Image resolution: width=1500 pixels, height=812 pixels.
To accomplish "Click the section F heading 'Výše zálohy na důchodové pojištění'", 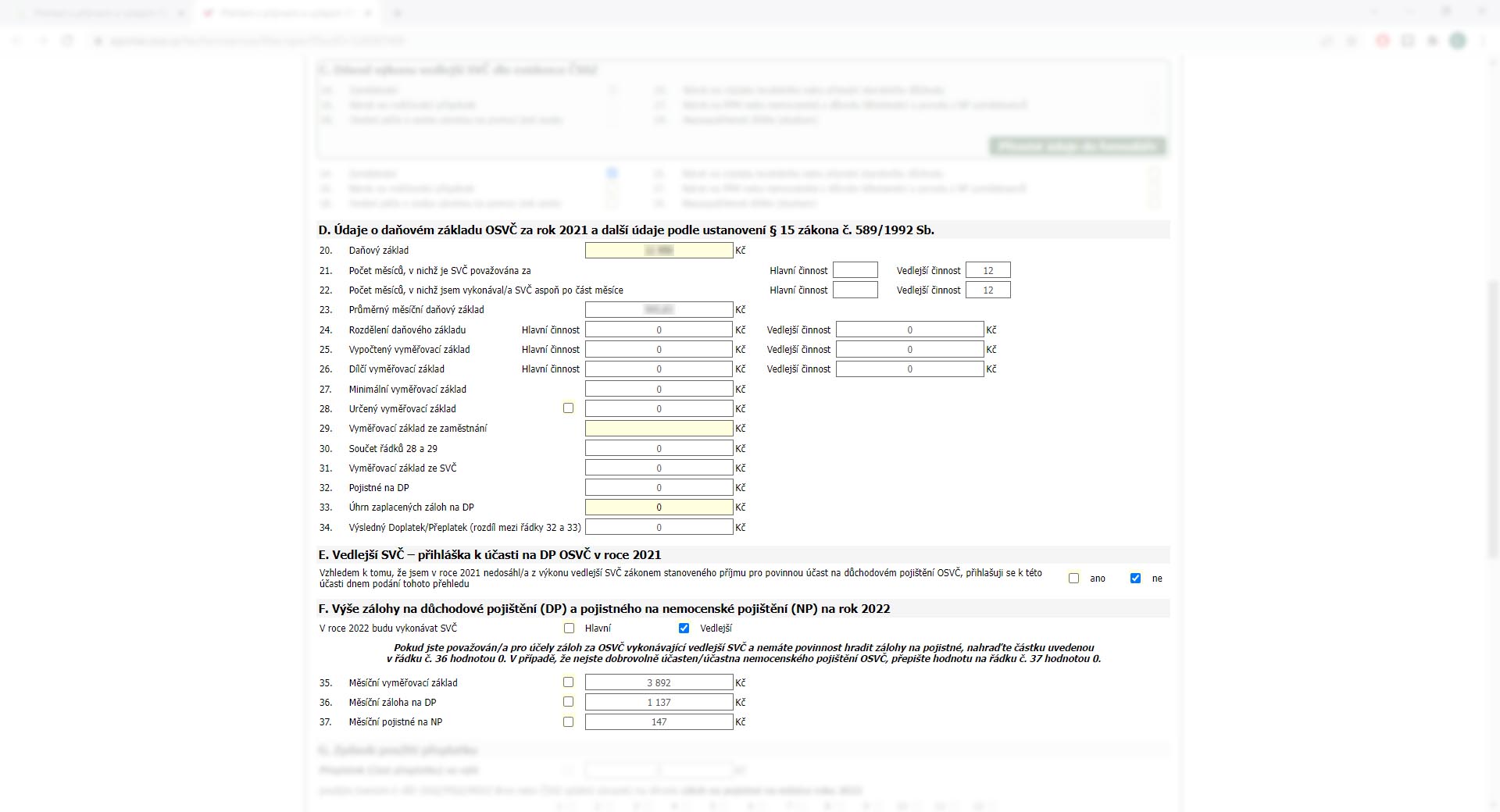I will tap(604, 609).
